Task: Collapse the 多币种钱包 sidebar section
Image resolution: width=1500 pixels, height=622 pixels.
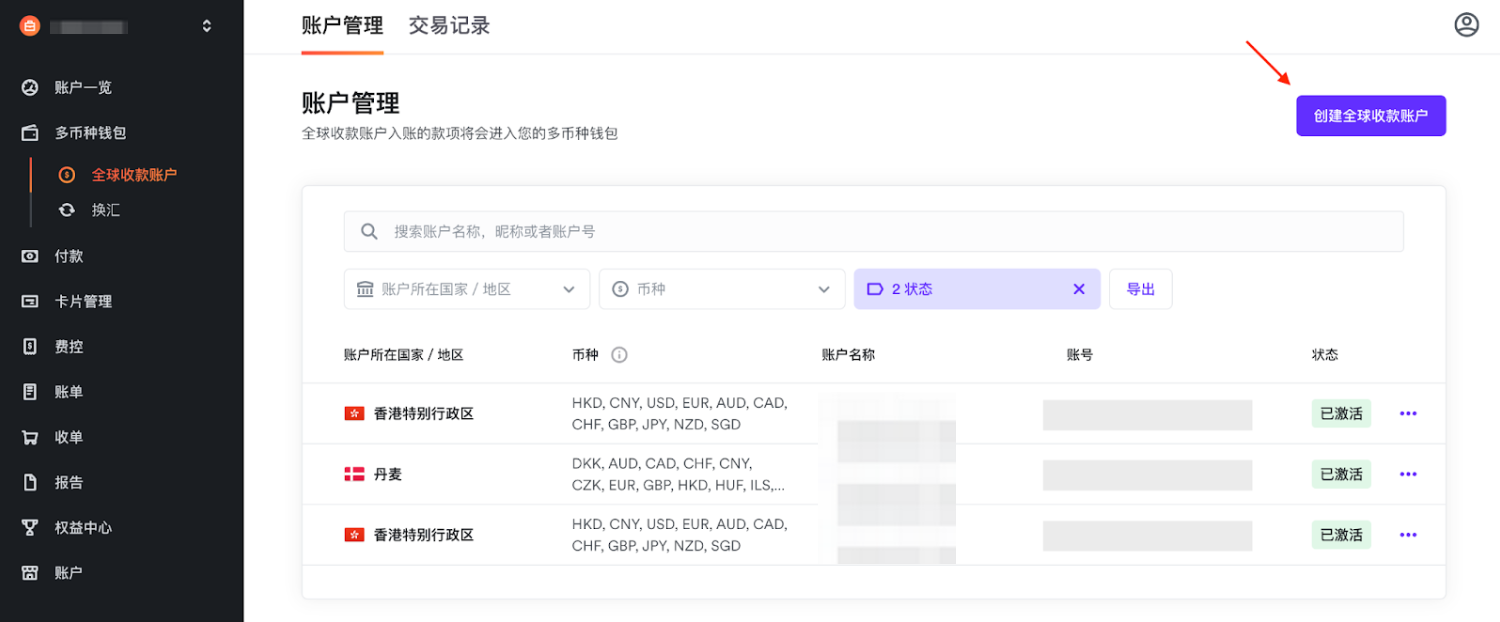Action: (90, 133)
